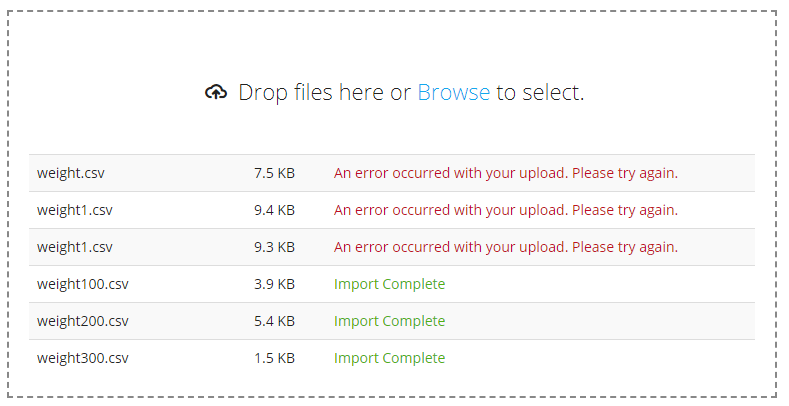Click the upload error message for weight.csv

click(505, 173)
